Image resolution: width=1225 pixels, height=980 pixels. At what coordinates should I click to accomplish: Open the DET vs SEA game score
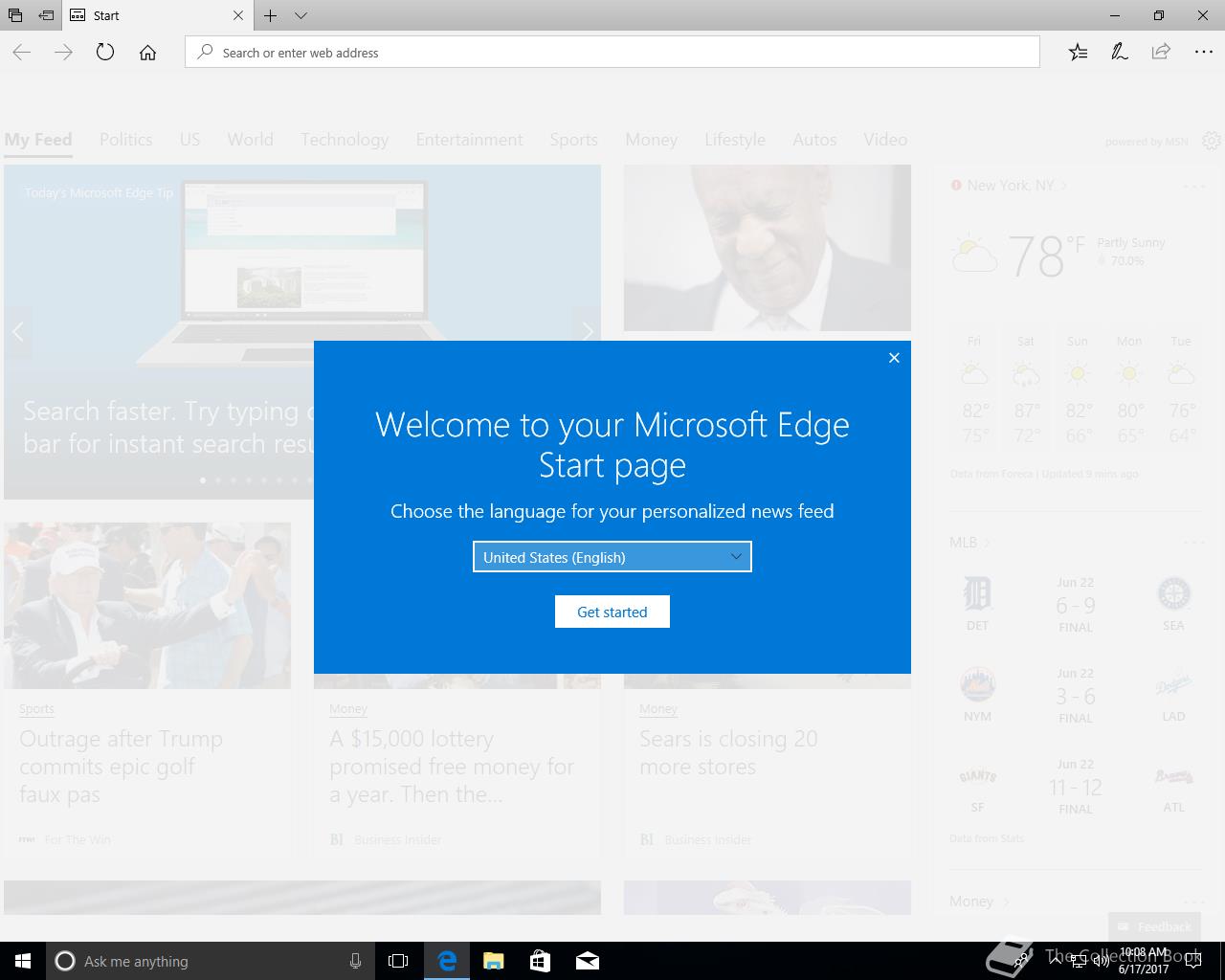point(1076,605)
